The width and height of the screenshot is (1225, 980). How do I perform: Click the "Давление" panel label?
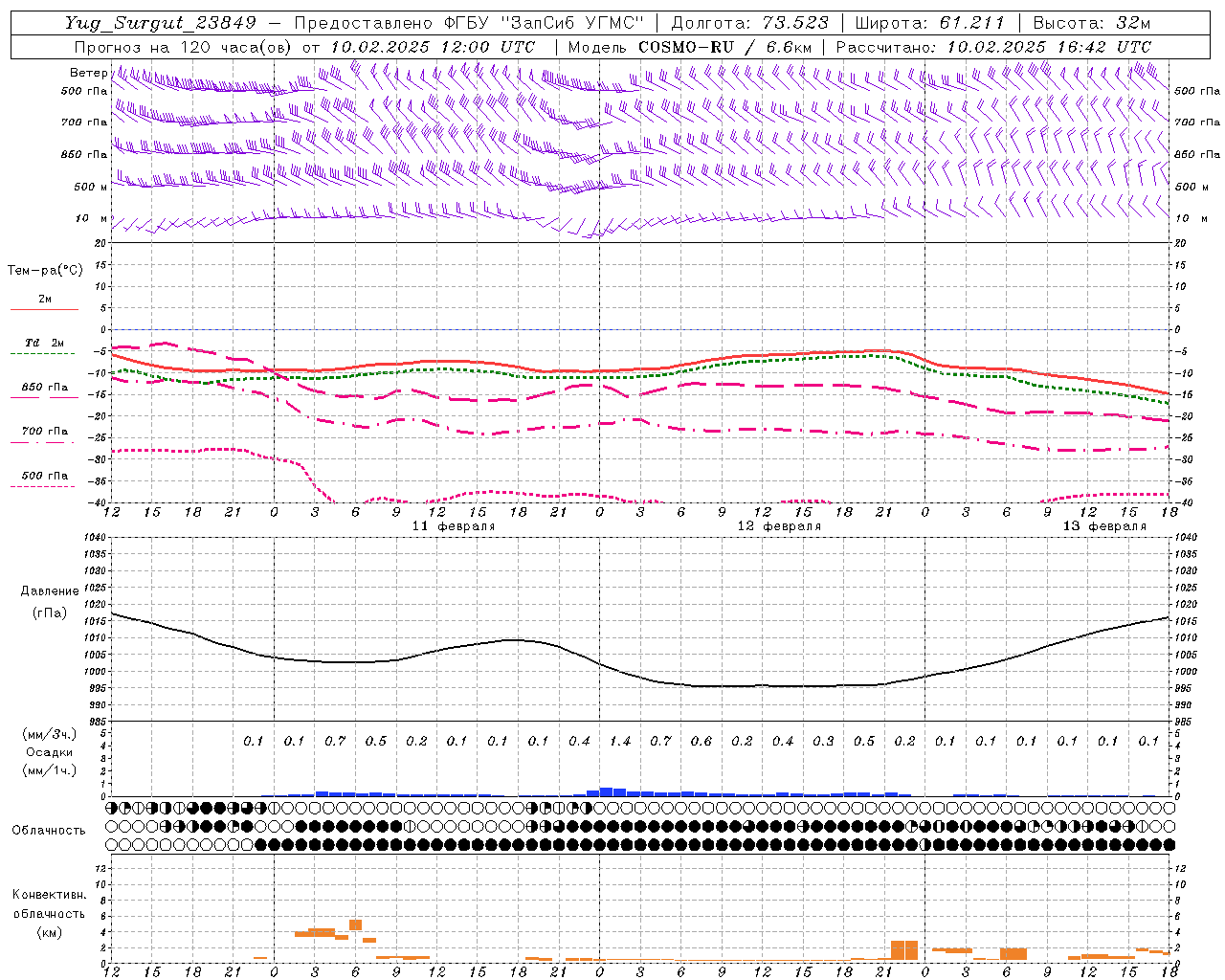pos(50,591)
